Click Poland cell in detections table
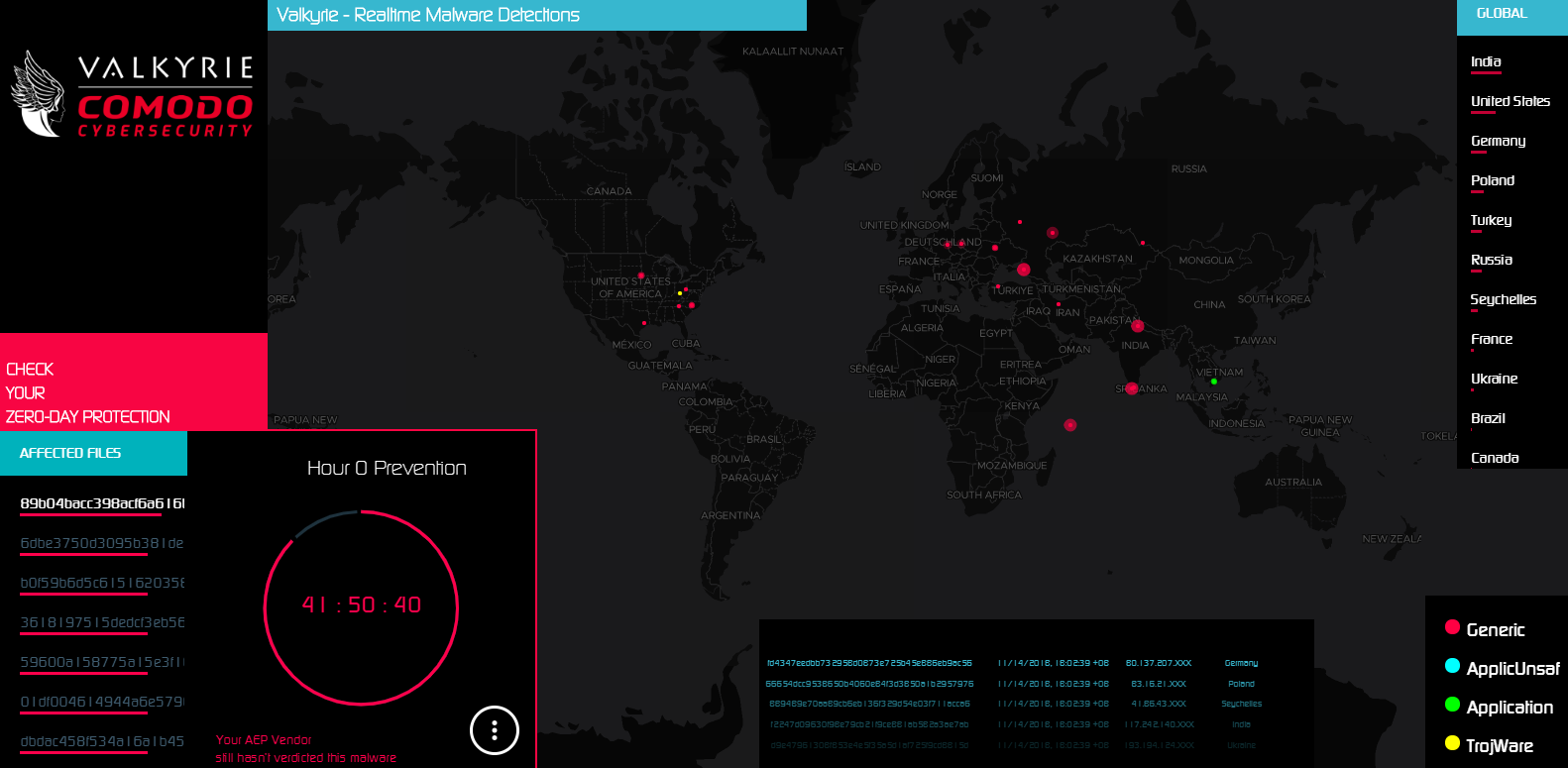Screen dimensions: 1568x768 [x=1241, y=684]
